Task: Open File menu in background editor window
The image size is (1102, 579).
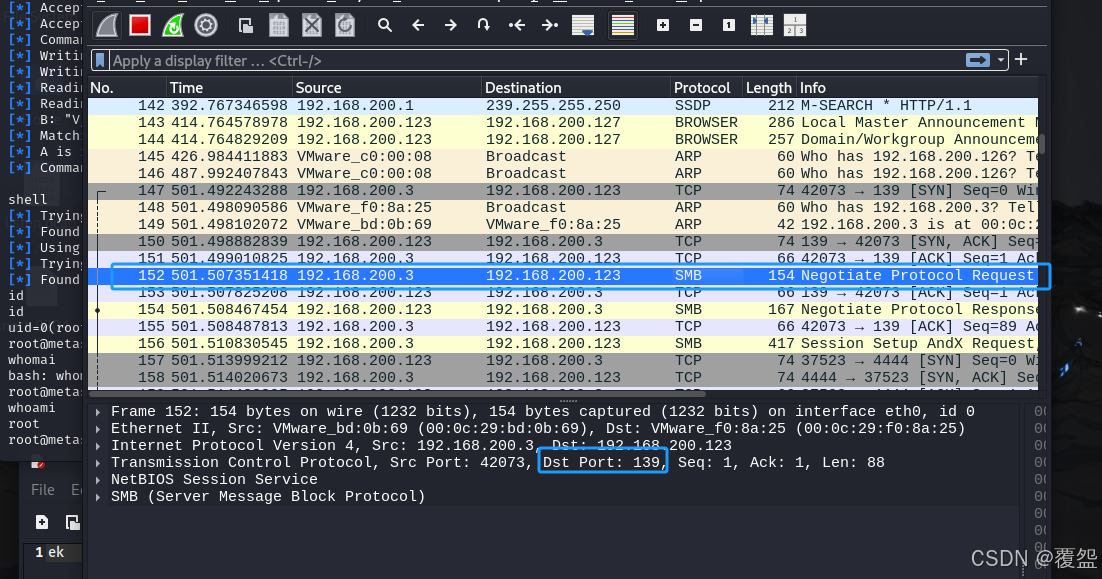Action: (x=42, y=489)
